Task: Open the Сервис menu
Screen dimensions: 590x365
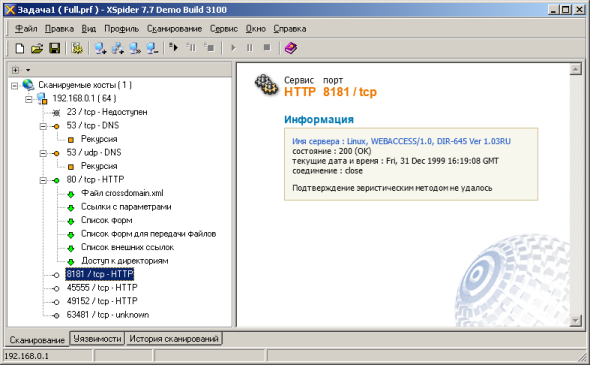Action: 224,29
